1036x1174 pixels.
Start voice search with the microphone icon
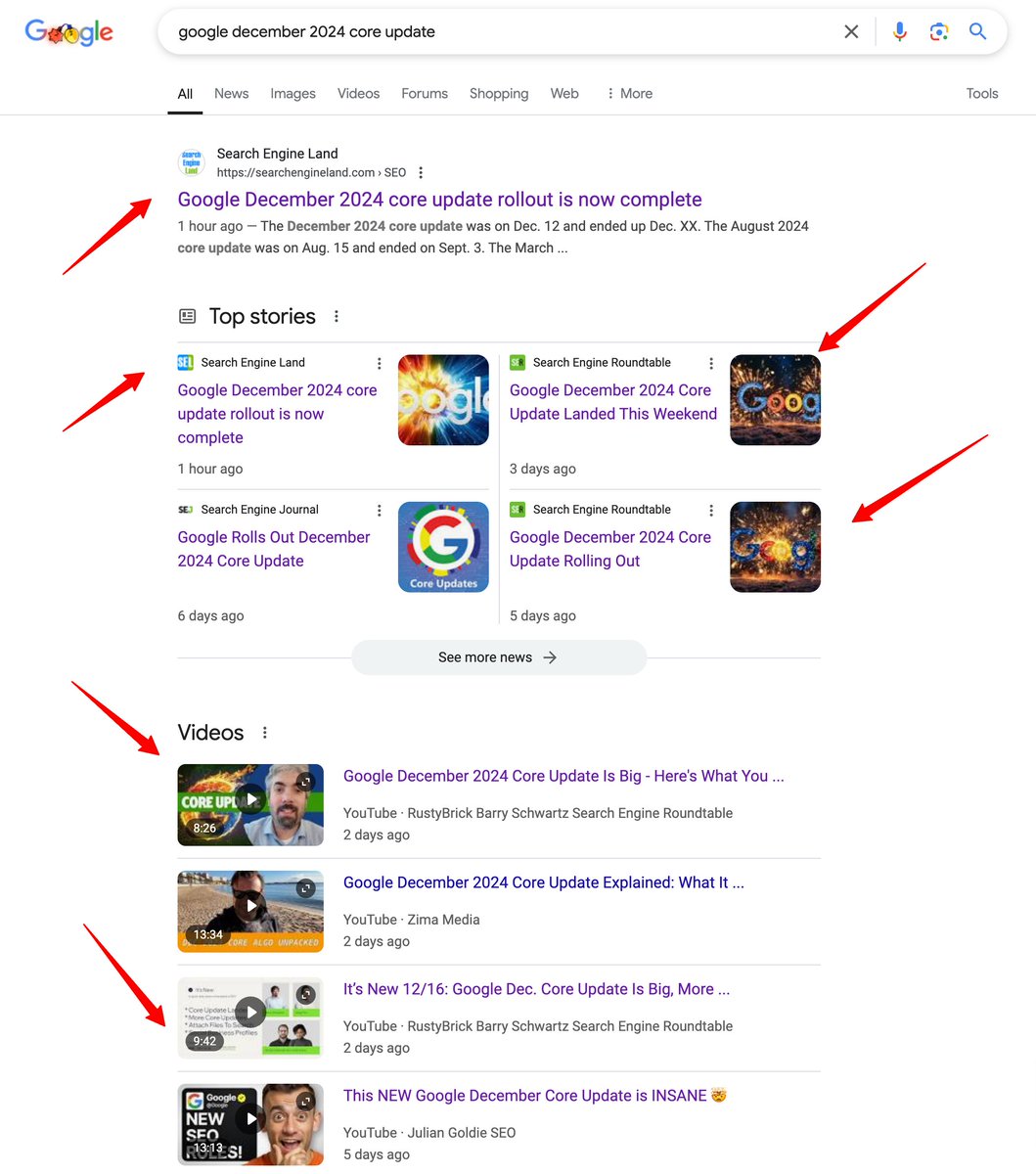coord(900,31)
